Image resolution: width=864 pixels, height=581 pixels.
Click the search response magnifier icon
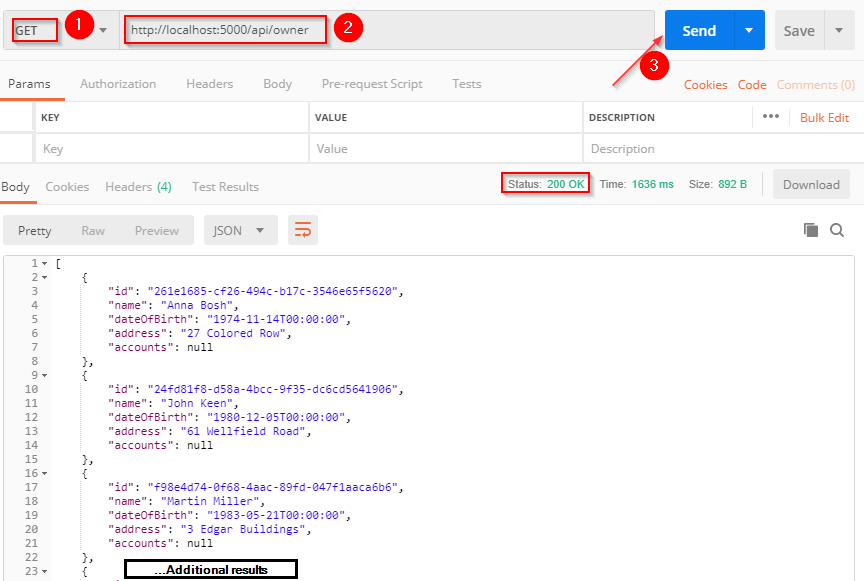pyautogui.click(x=837, y=230)
